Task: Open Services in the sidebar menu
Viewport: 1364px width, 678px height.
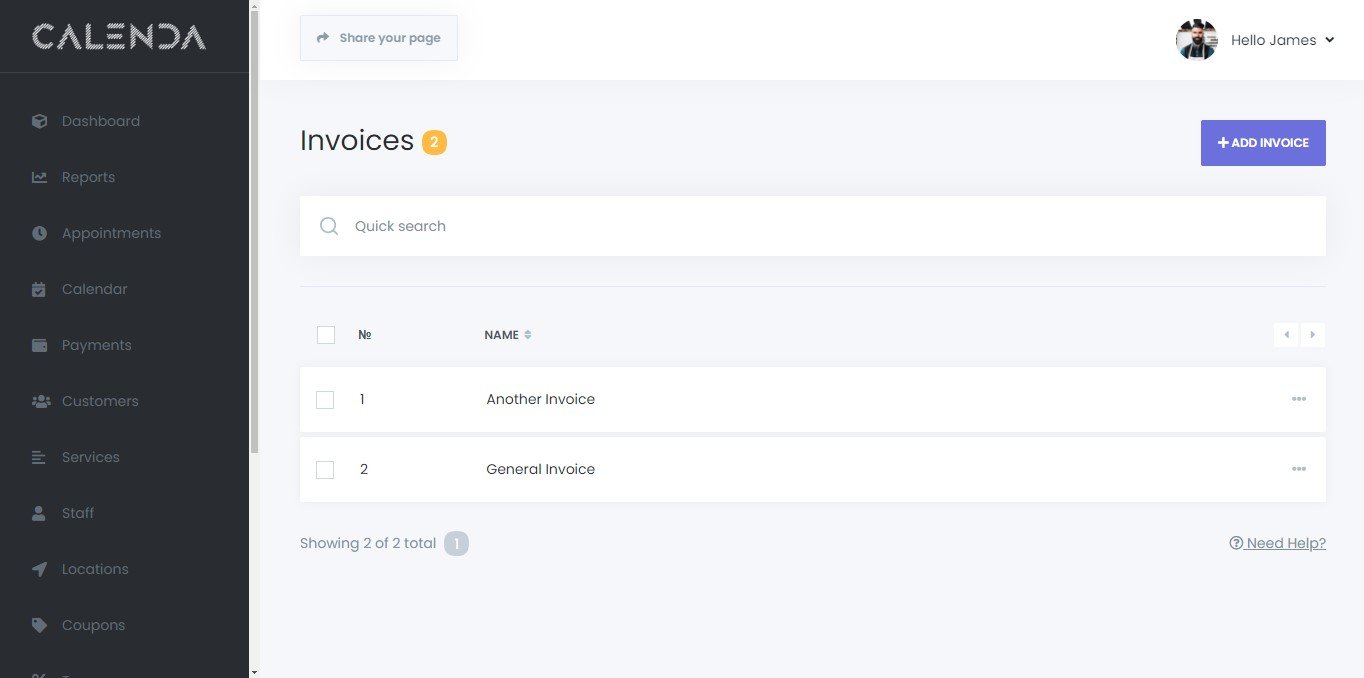Action: tap(90, 457)
